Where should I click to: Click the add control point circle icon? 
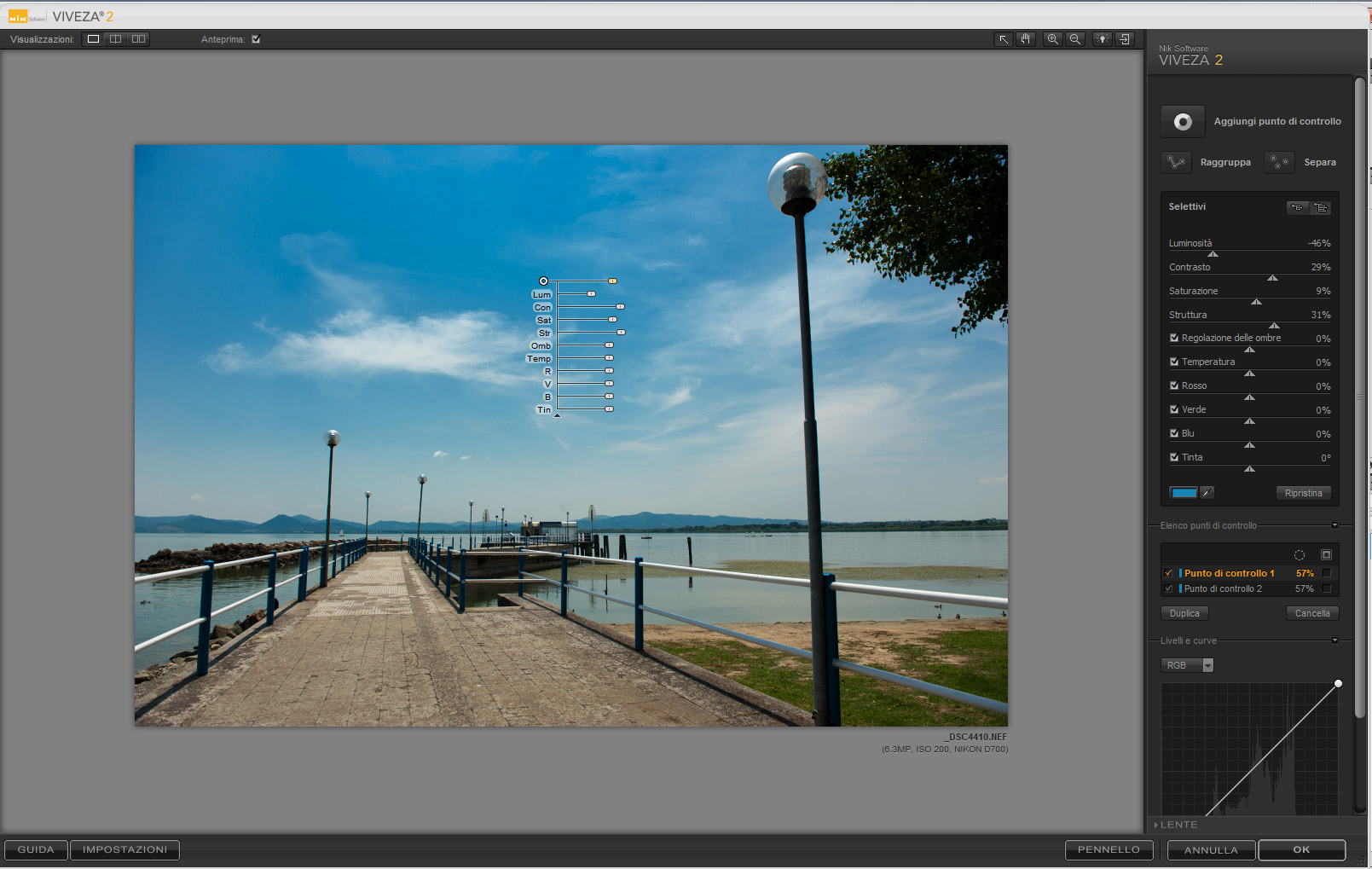tap(1183, 122)
